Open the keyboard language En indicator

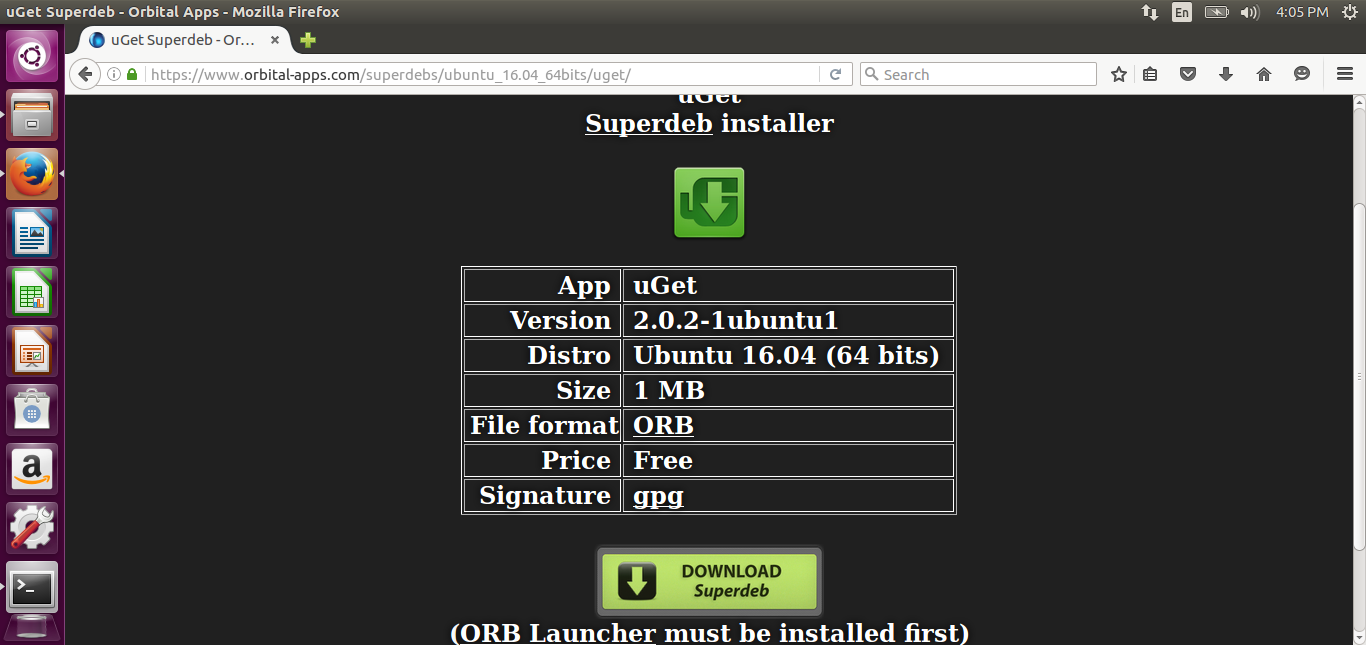(x=1182, y=12)
